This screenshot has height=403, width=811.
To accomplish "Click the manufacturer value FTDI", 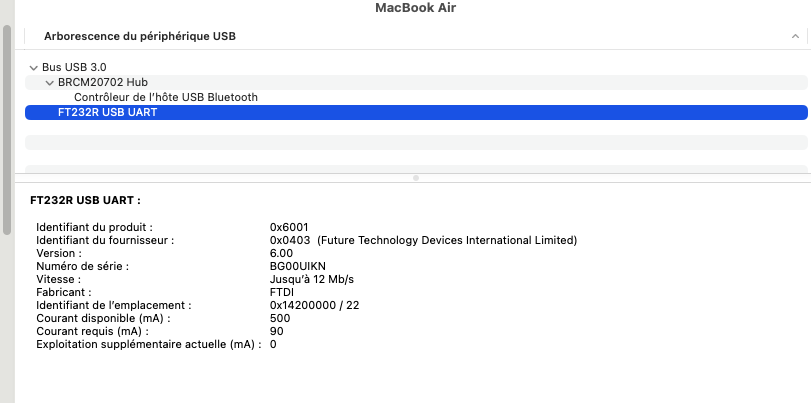I will pos(283,292).
